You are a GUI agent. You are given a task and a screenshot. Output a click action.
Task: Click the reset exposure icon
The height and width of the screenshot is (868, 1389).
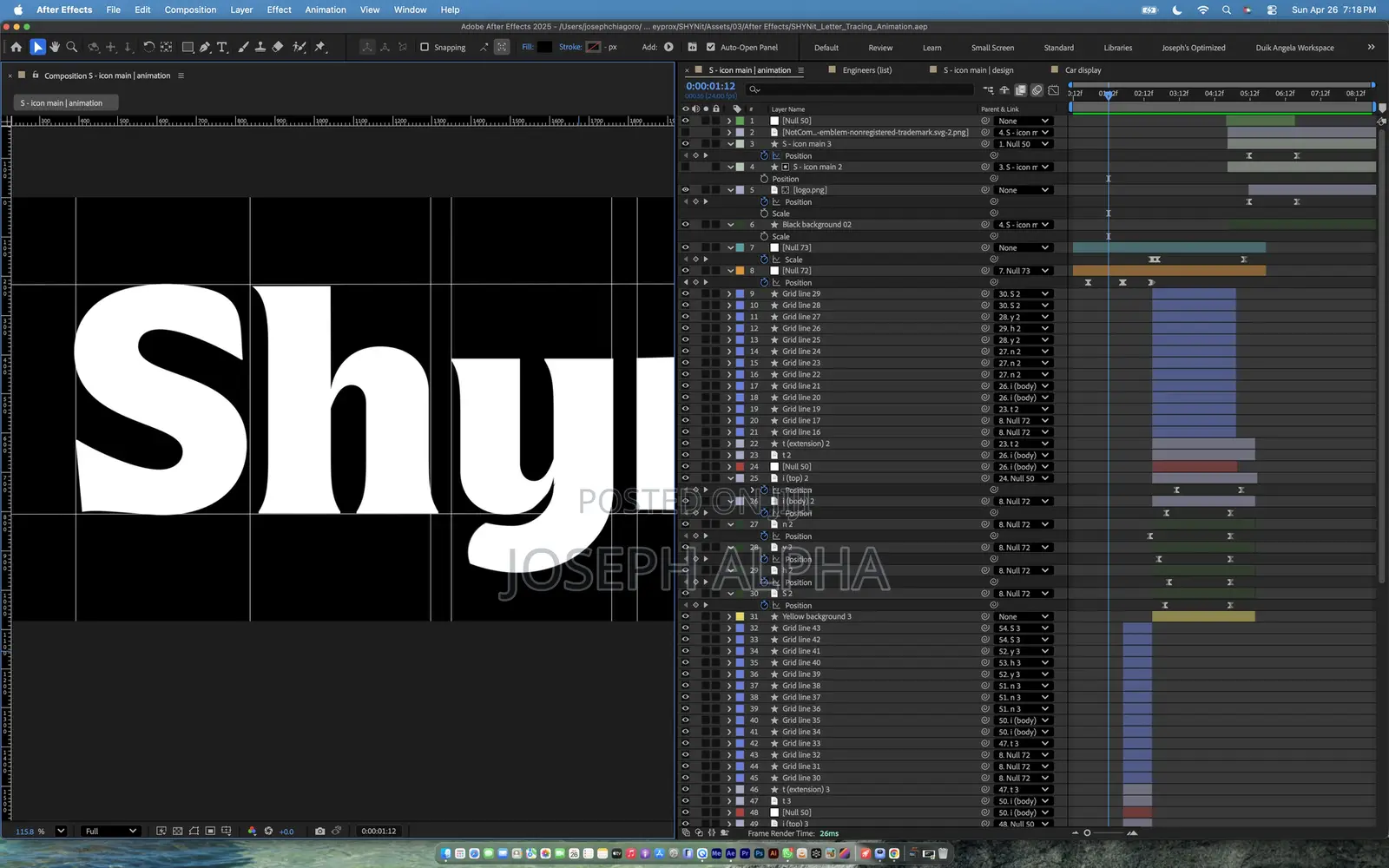268,831
